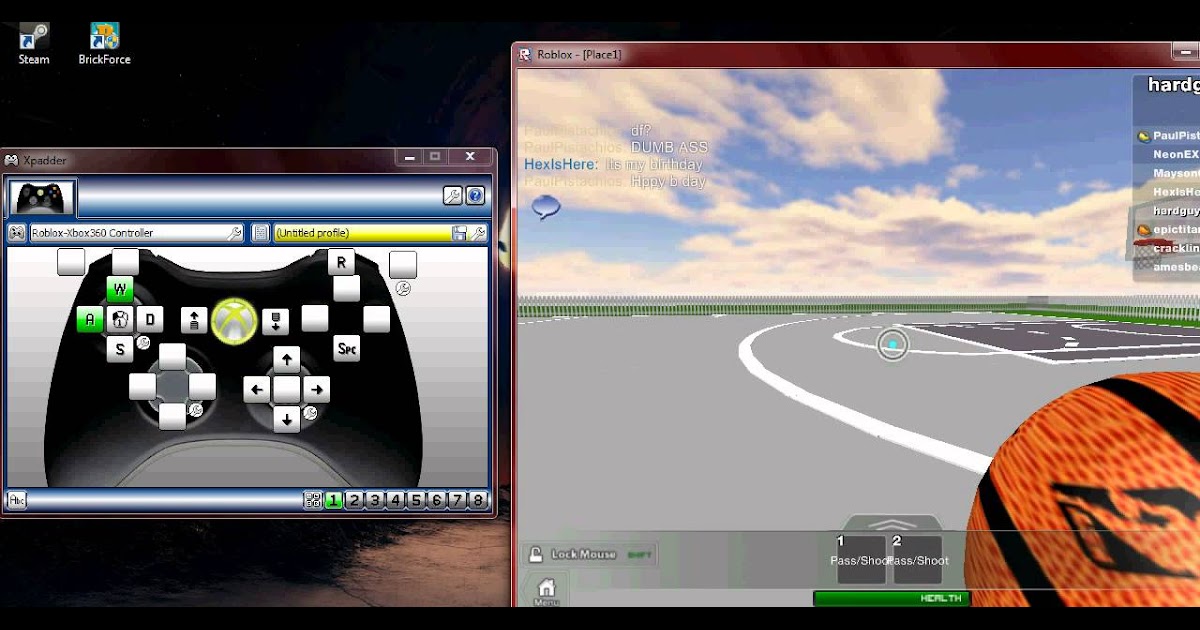This screenshot has height=630, width=1200.
Task: Click the glowing Xbox guide button
Action: tap(234, 321)
